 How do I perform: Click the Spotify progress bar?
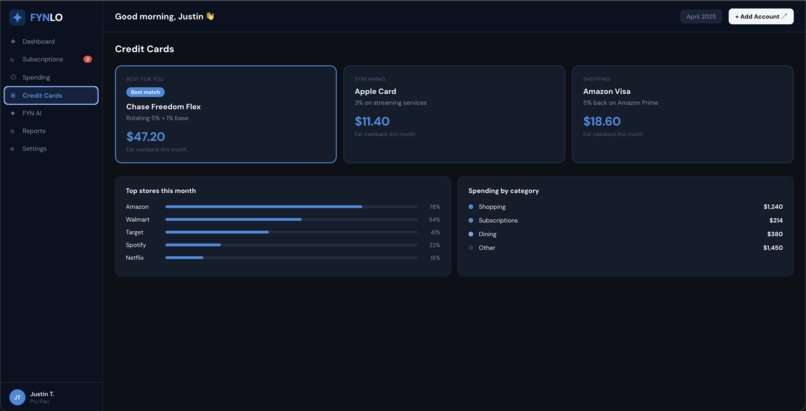coord(291,245)
